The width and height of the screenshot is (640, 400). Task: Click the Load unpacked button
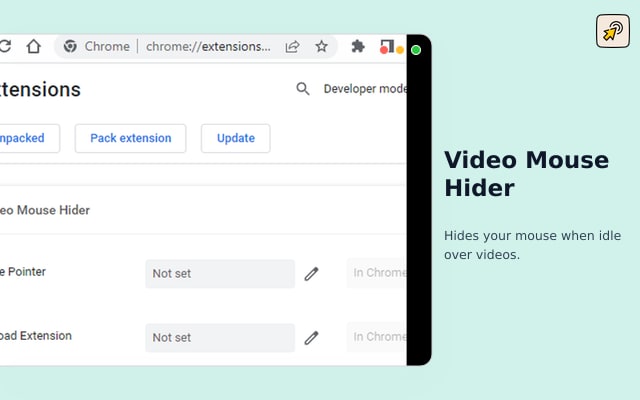coord(30,138)
